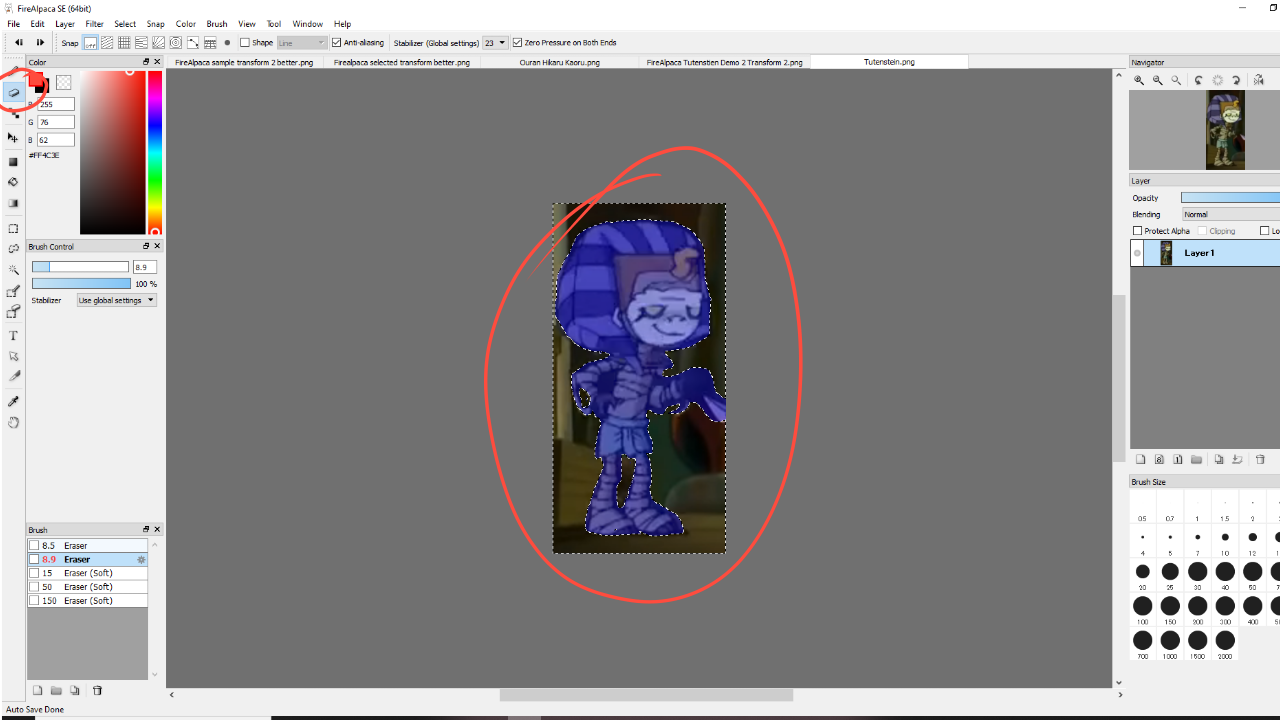Click the G color value field

[56, 122]
